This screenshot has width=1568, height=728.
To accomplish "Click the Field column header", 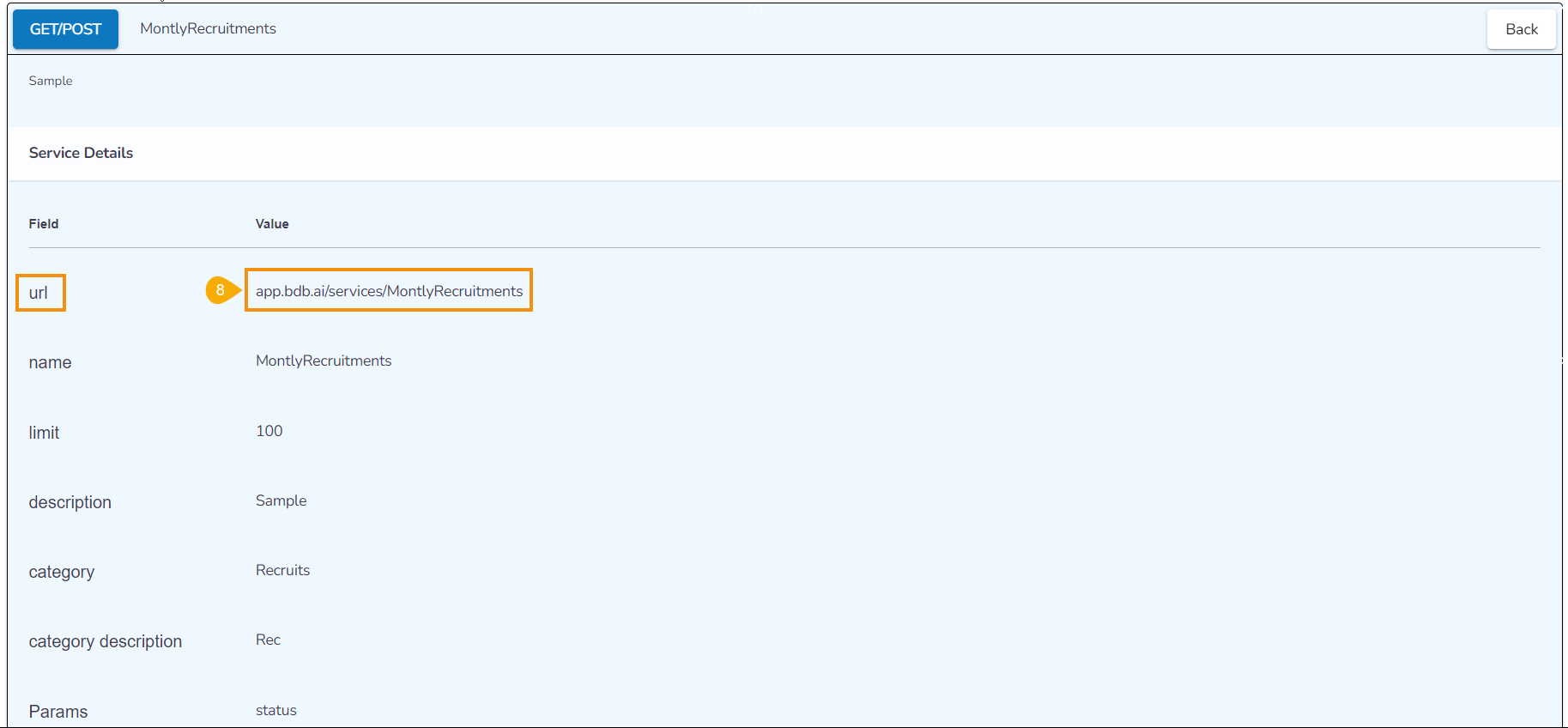I will (x=44, y=224).
